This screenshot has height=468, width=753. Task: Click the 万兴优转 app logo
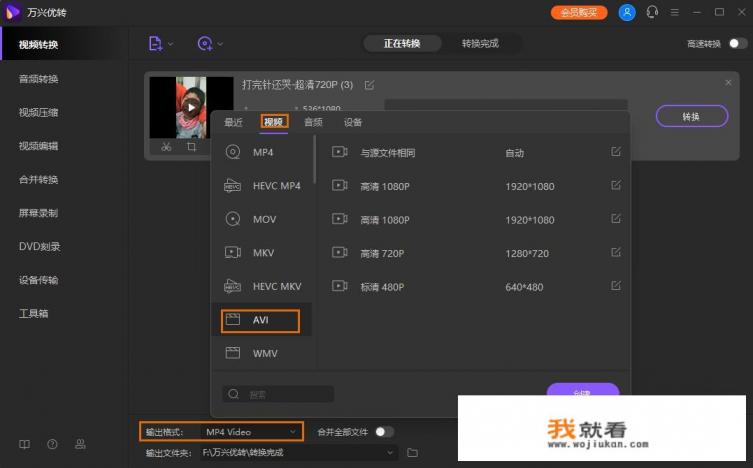[12, 12]
